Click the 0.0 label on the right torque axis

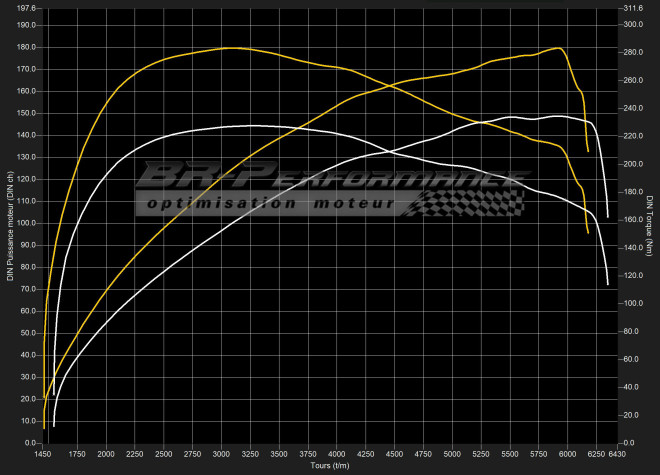pos(628,442)
